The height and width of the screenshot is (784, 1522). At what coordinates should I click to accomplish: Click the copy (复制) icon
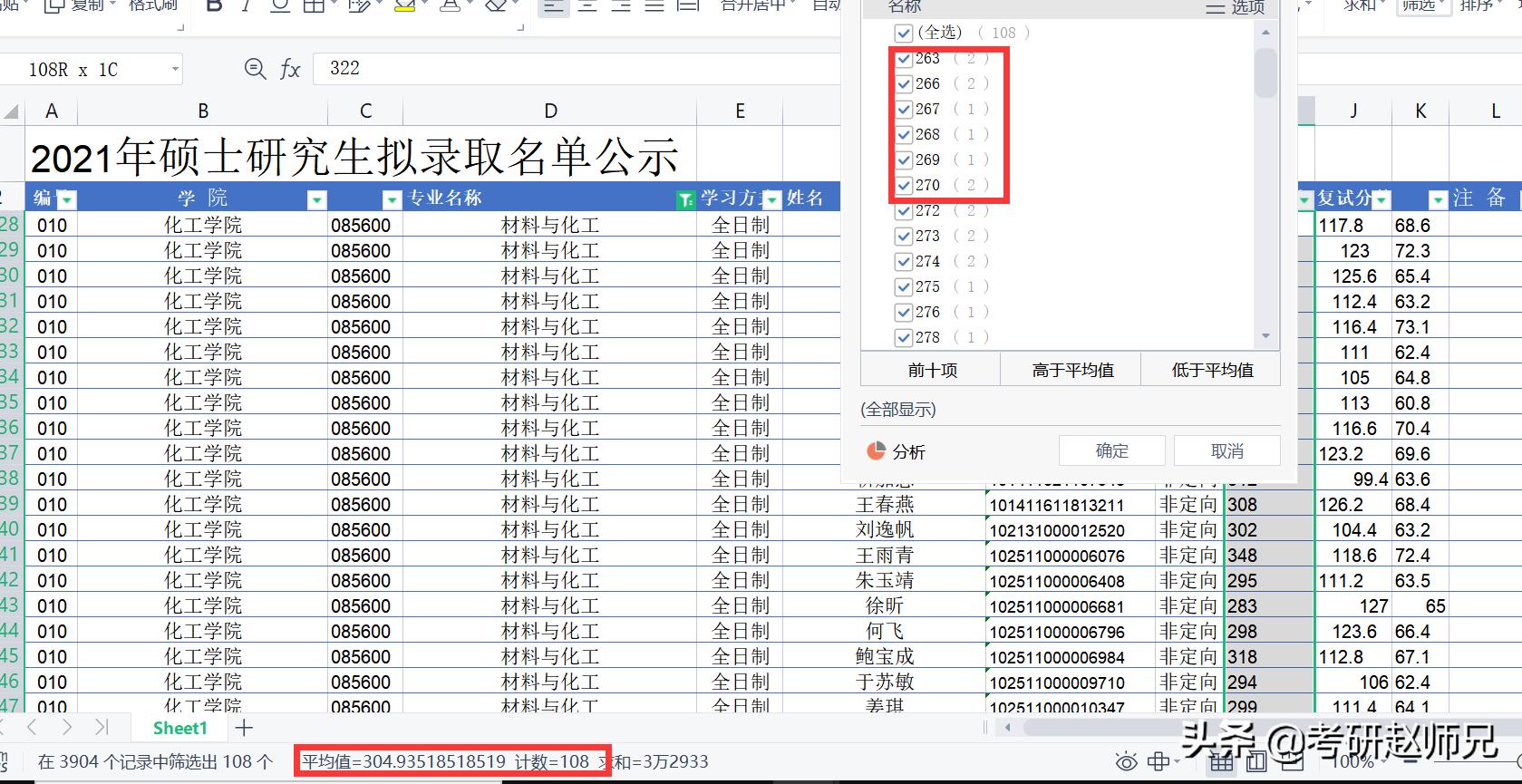coord(54,5)
